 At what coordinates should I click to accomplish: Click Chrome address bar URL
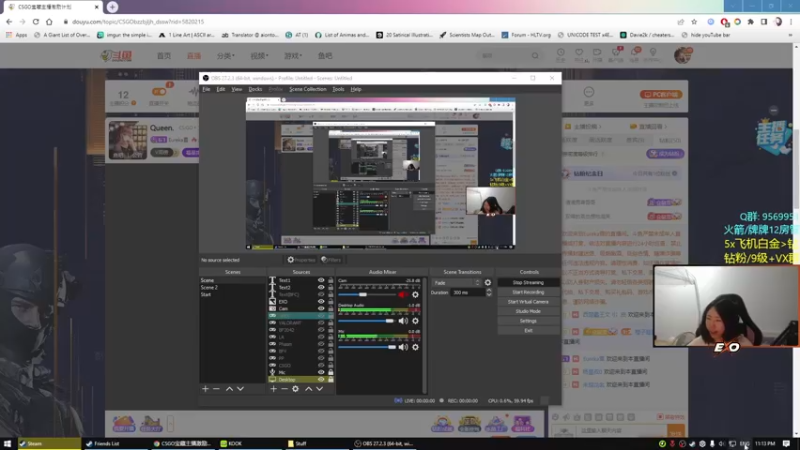[138, 22]
